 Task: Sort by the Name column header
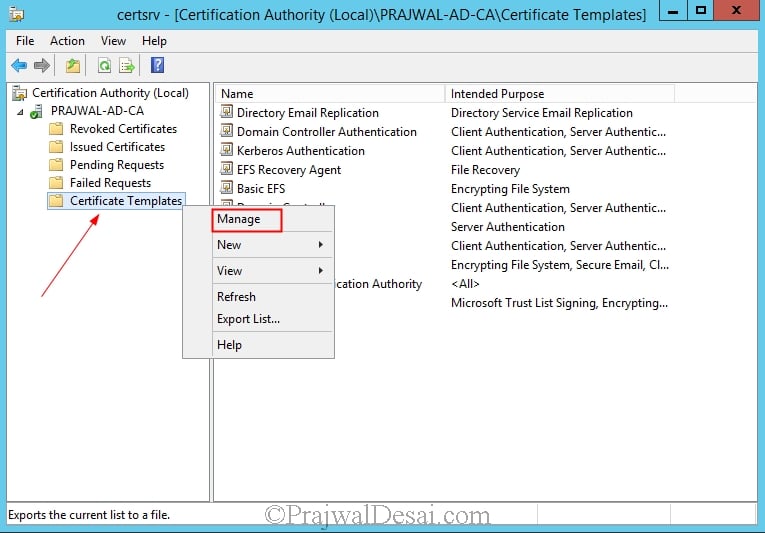(x=329, y=94)
